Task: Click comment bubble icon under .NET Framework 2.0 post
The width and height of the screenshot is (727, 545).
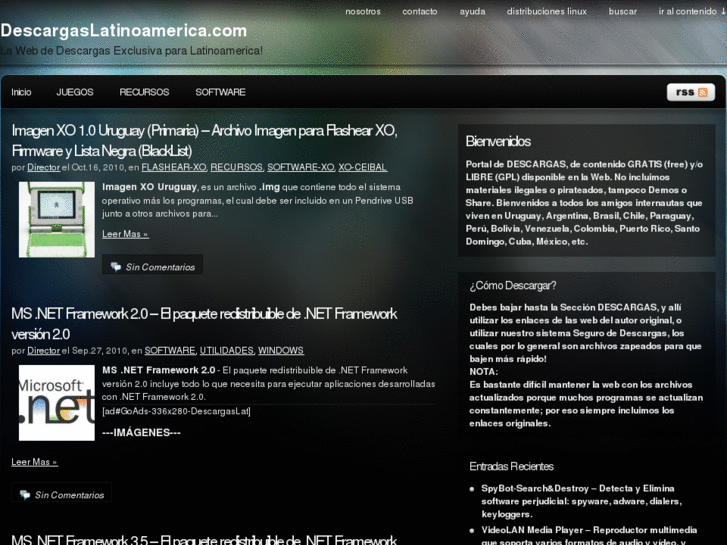Action: click(25, 495)
